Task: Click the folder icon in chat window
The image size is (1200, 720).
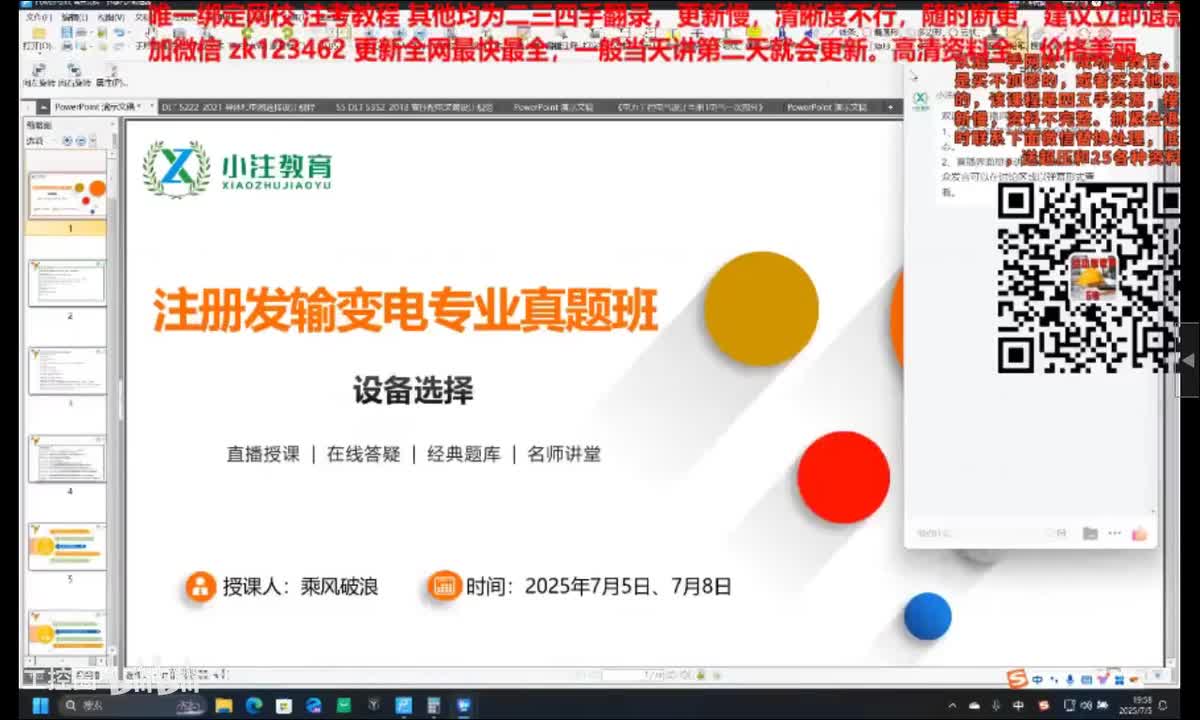Action: pos(1090,534)
